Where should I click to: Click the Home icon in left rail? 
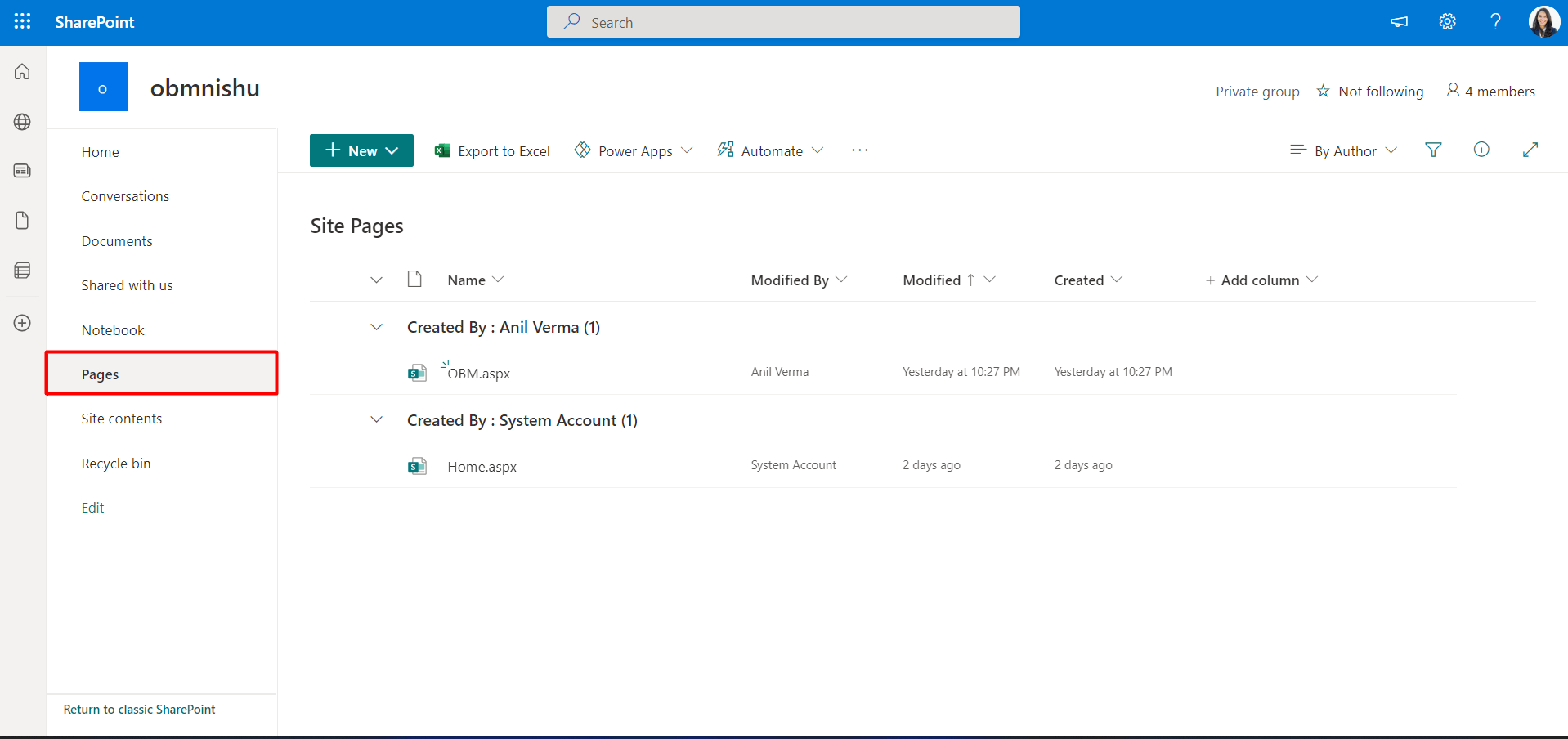click(x=23, y=72)
